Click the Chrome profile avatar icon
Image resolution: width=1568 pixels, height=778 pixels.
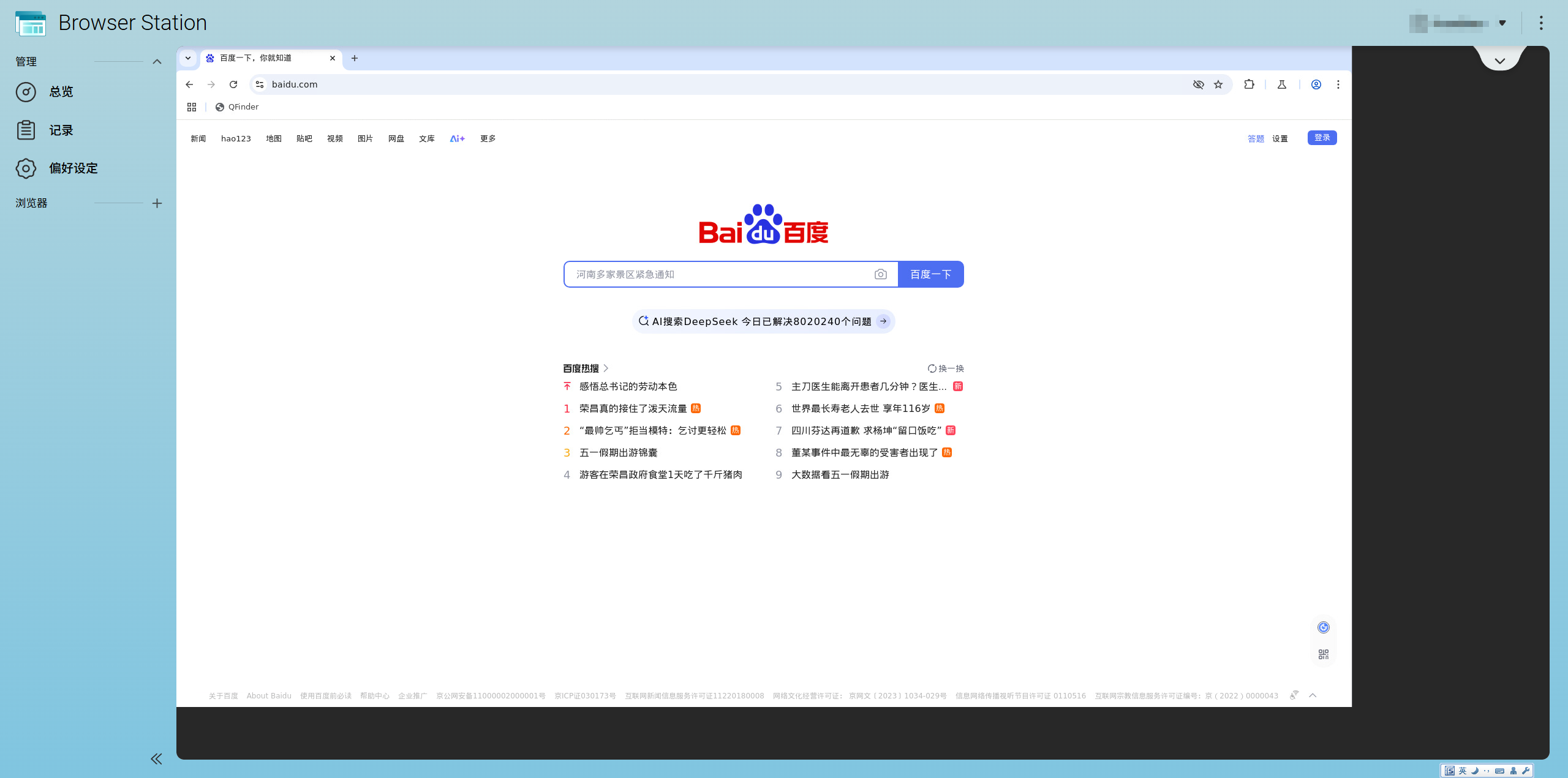pos(1316,84)
